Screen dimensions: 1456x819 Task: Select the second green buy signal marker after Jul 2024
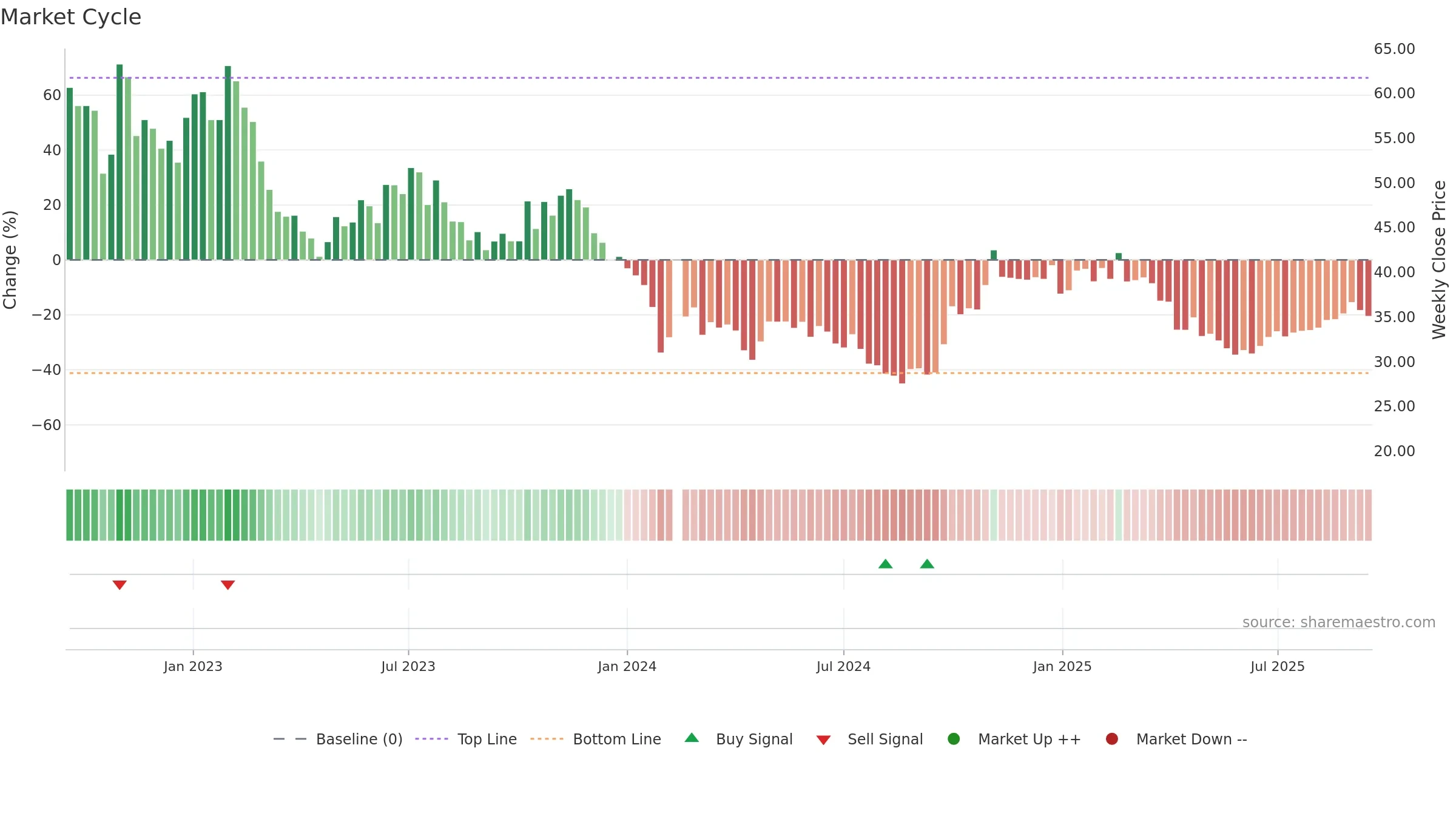click(x=927, y=564)
